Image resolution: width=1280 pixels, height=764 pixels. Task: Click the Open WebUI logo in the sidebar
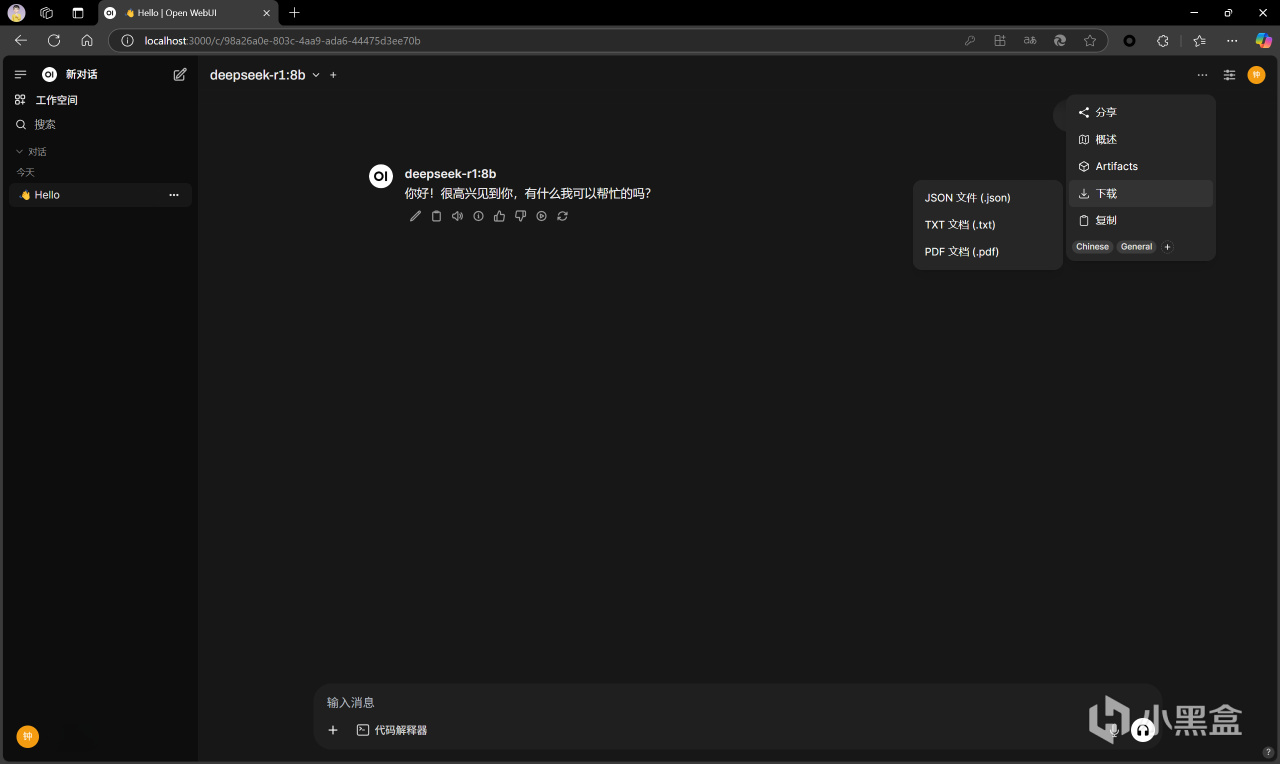point(49,75)
